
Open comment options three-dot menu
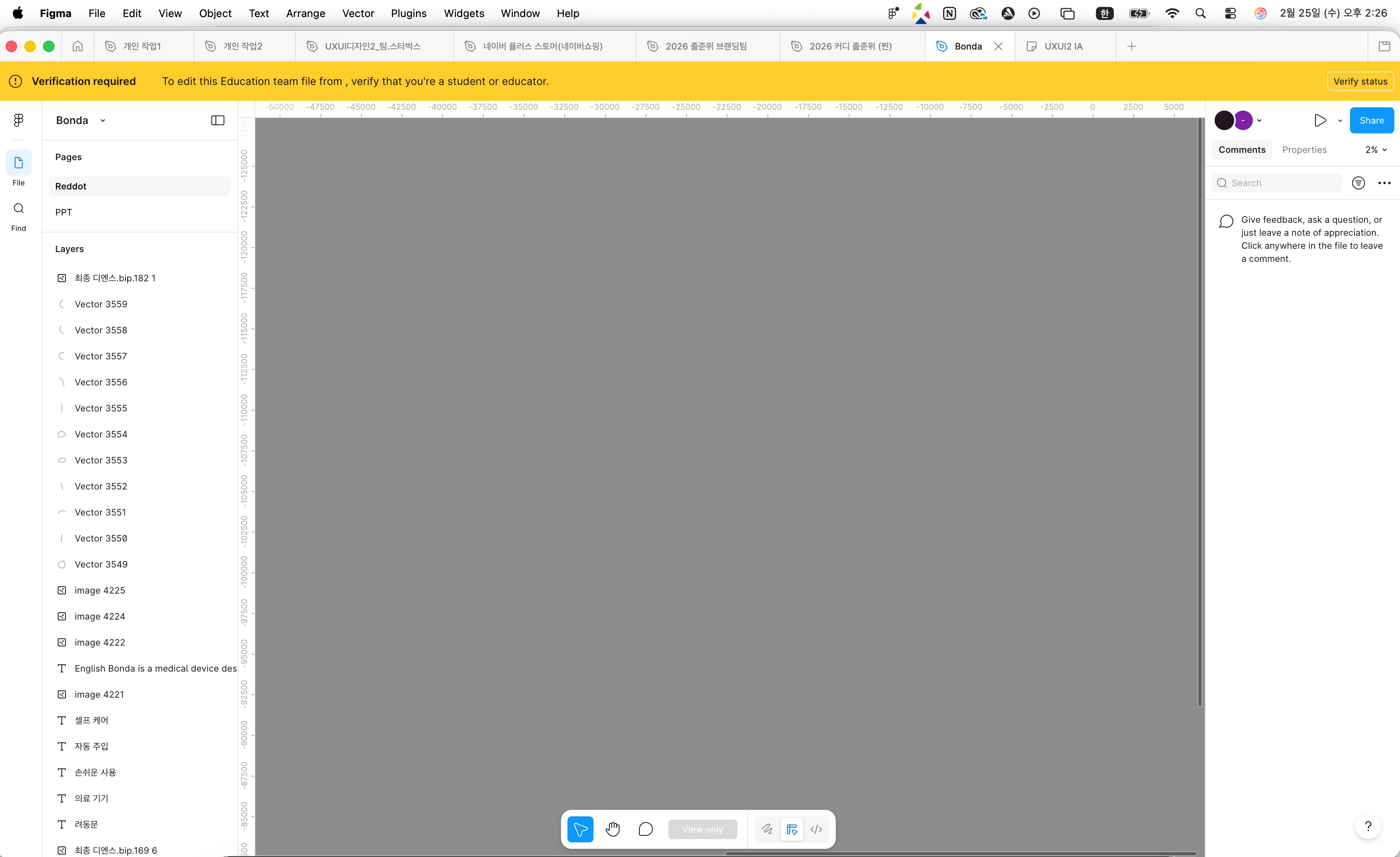coord(1384,183)
